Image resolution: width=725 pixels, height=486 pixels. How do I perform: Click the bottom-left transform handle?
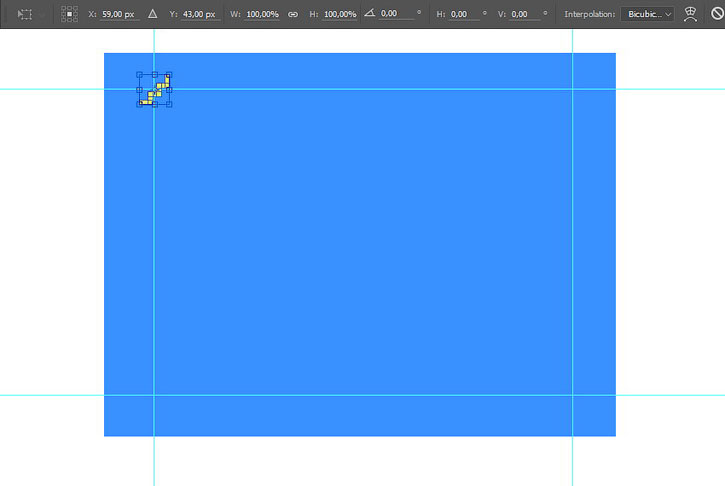click(x=140, y=105)
